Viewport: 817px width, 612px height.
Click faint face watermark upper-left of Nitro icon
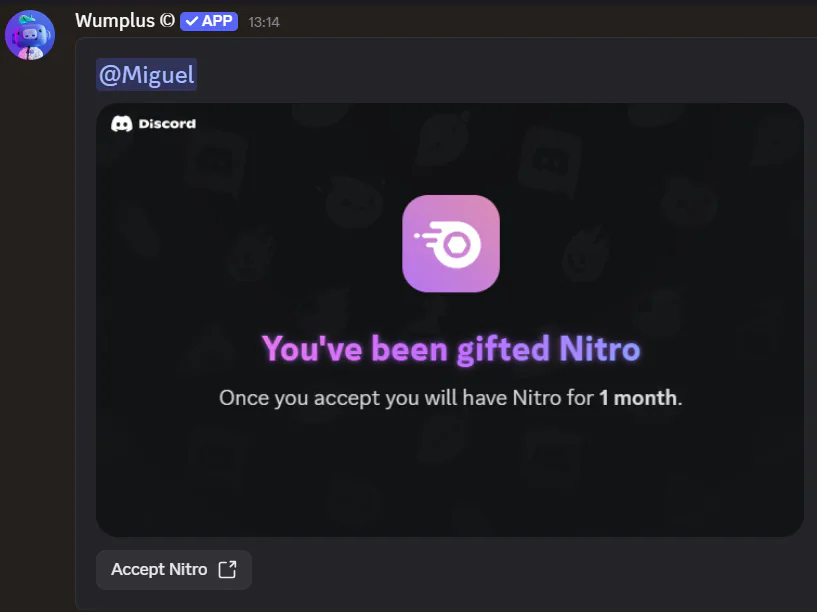(354, 202)
